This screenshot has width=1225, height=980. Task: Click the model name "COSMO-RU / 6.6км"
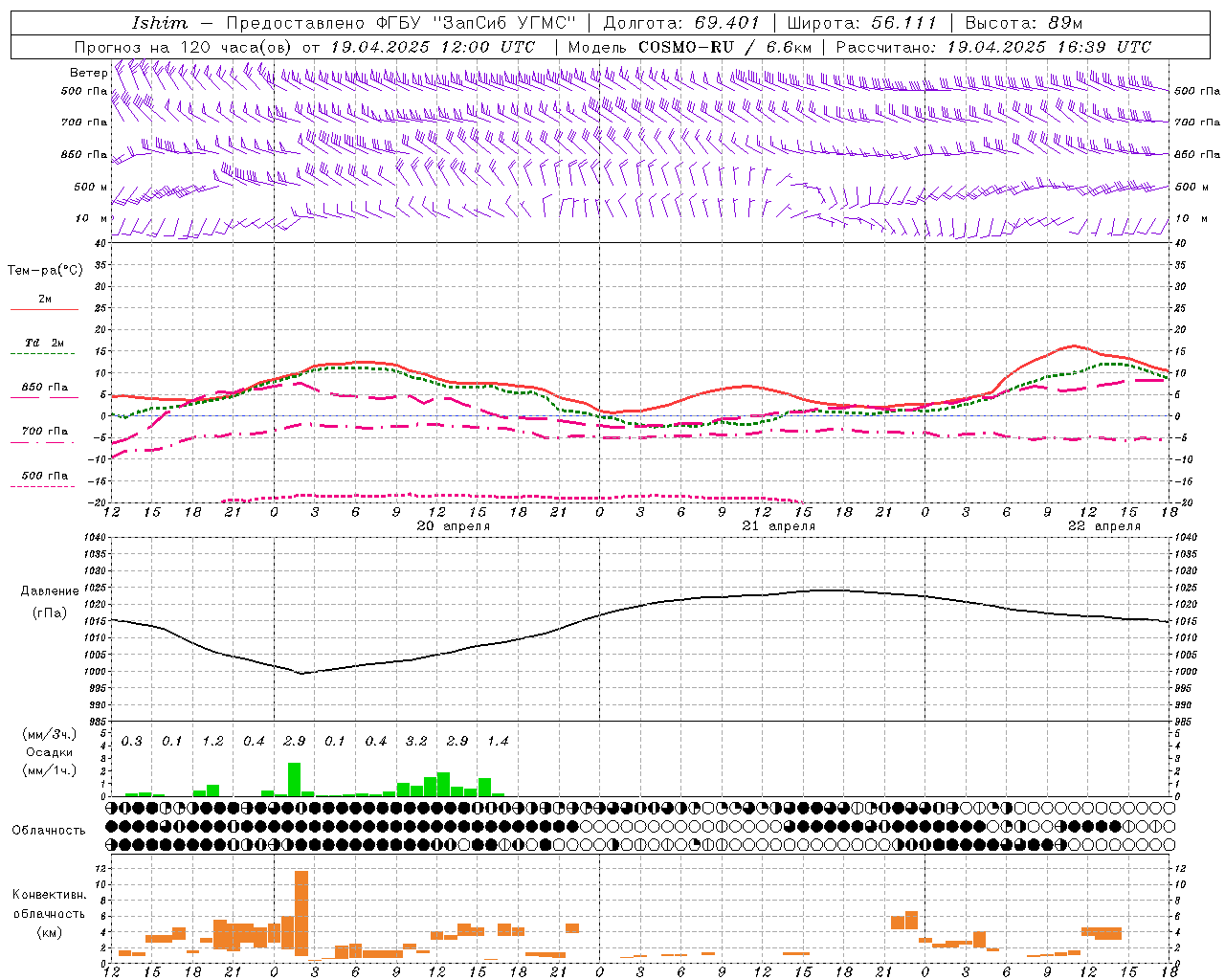point(724,47)
